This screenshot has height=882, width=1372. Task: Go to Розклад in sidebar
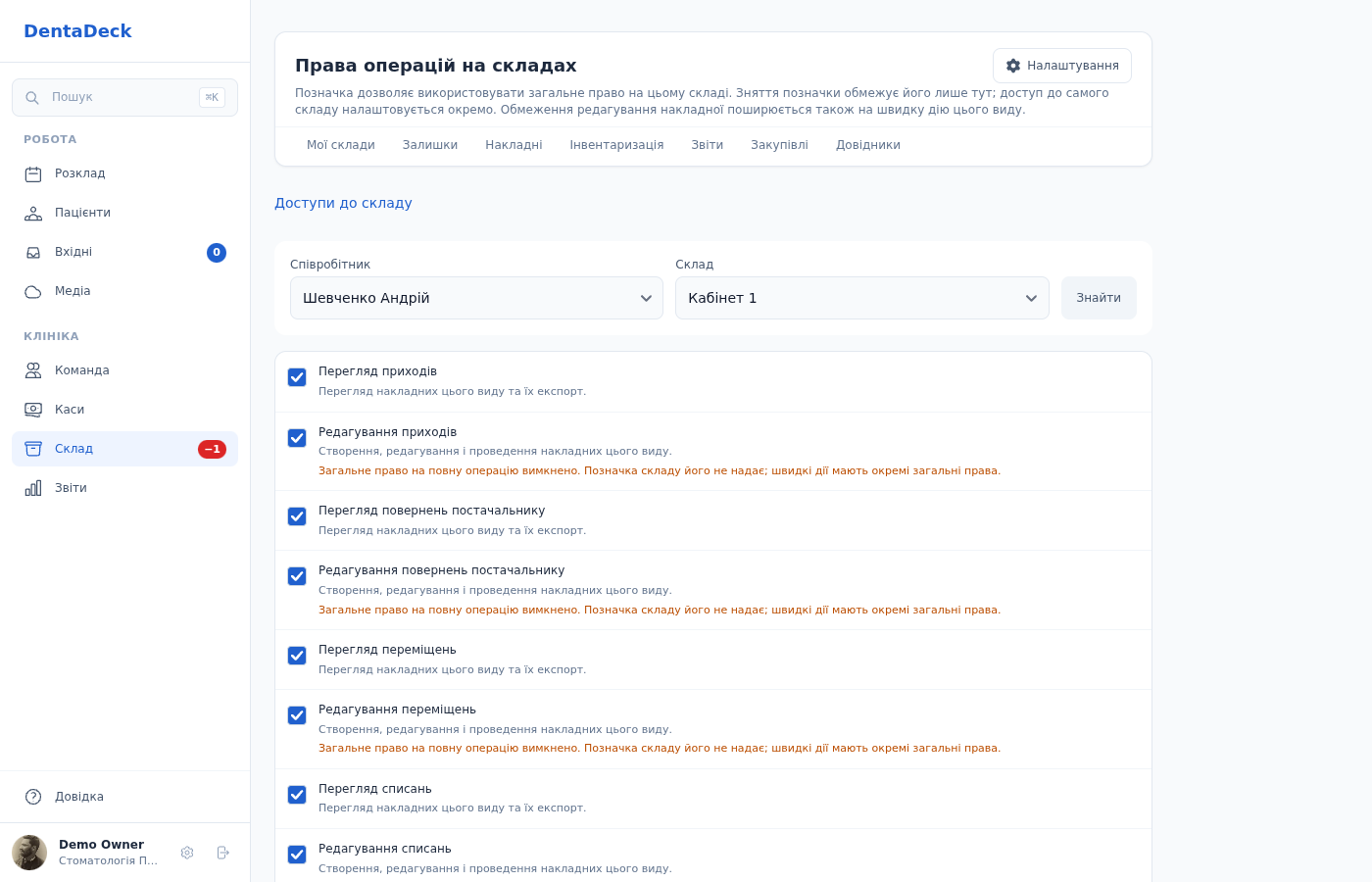pyautogui.click(x=124, y=173)
